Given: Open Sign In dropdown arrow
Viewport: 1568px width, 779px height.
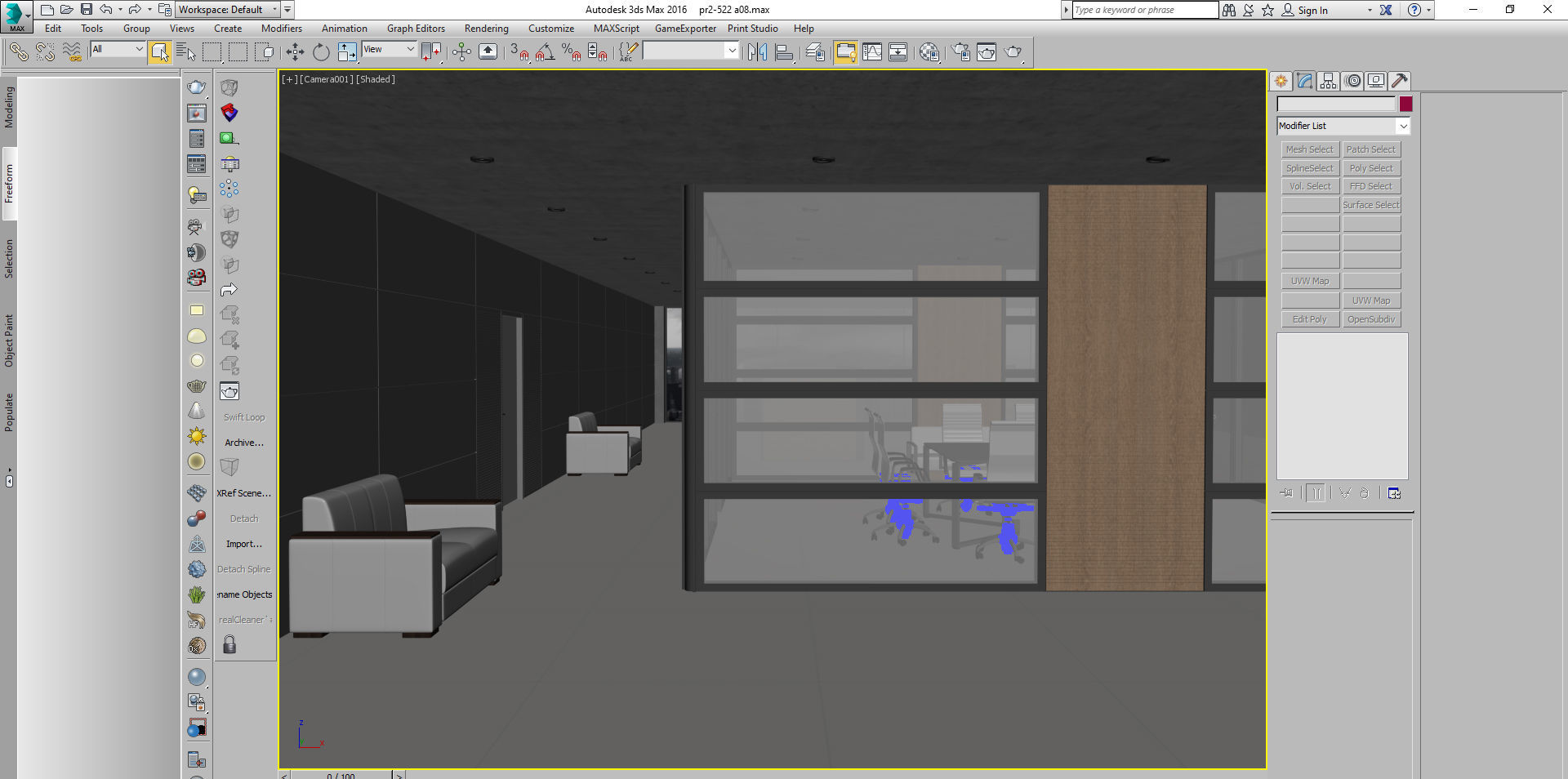Looking at the screenshot, I should (1370, 10).
